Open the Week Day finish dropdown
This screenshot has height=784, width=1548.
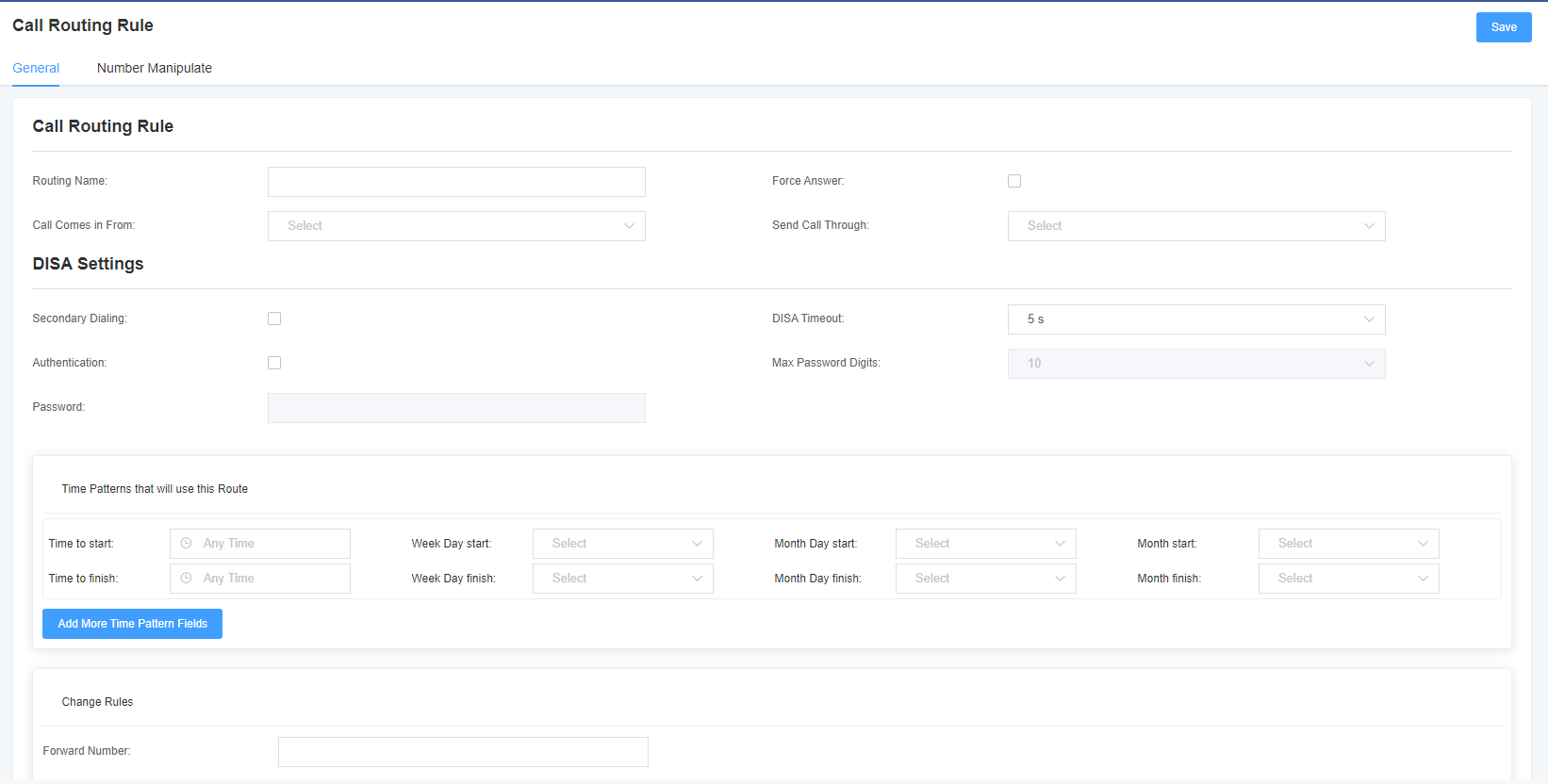[623, 579]
